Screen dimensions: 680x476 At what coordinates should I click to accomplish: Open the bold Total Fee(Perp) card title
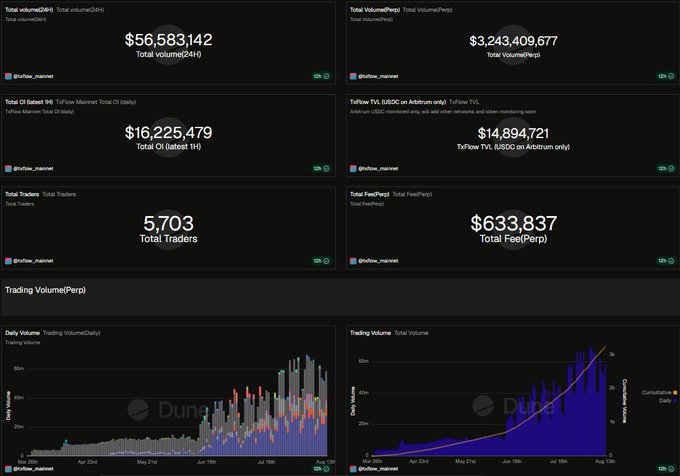pyautogui.click(x=369, y=194)
